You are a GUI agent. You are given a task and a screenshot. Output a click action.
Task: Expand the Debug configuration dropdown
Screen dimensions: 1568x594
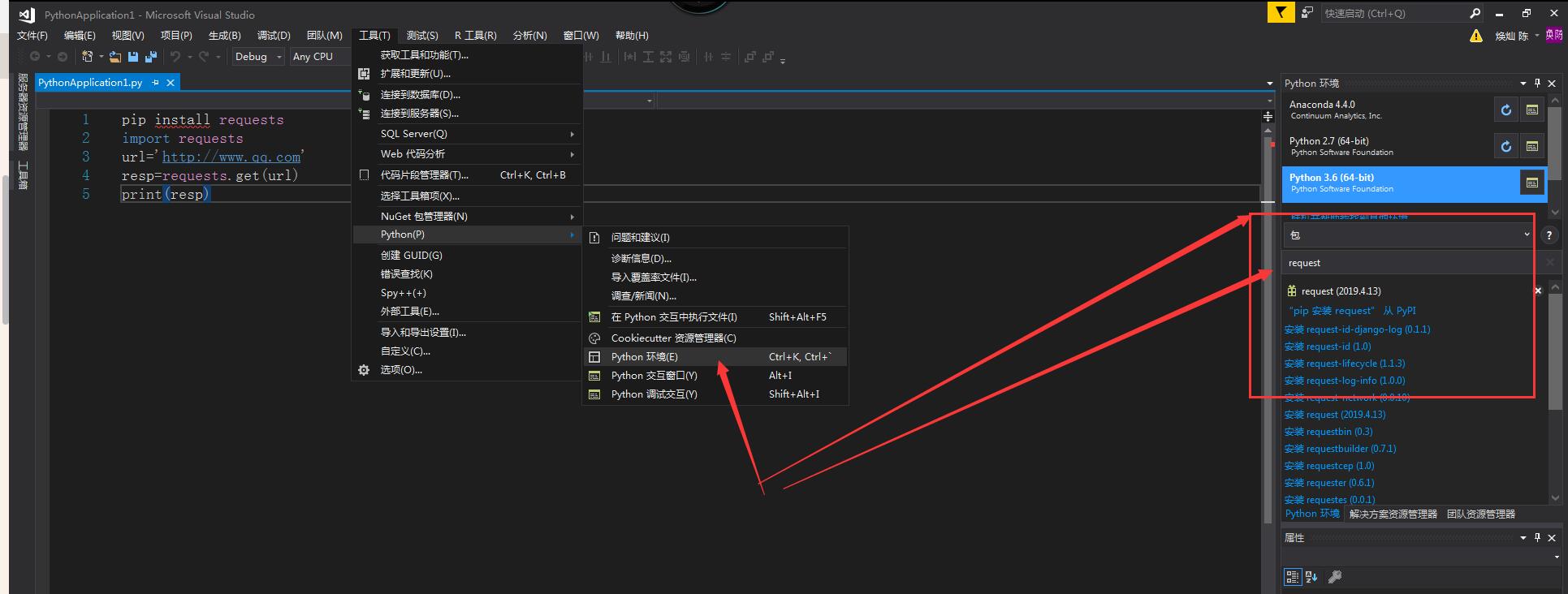click(279, 57)
